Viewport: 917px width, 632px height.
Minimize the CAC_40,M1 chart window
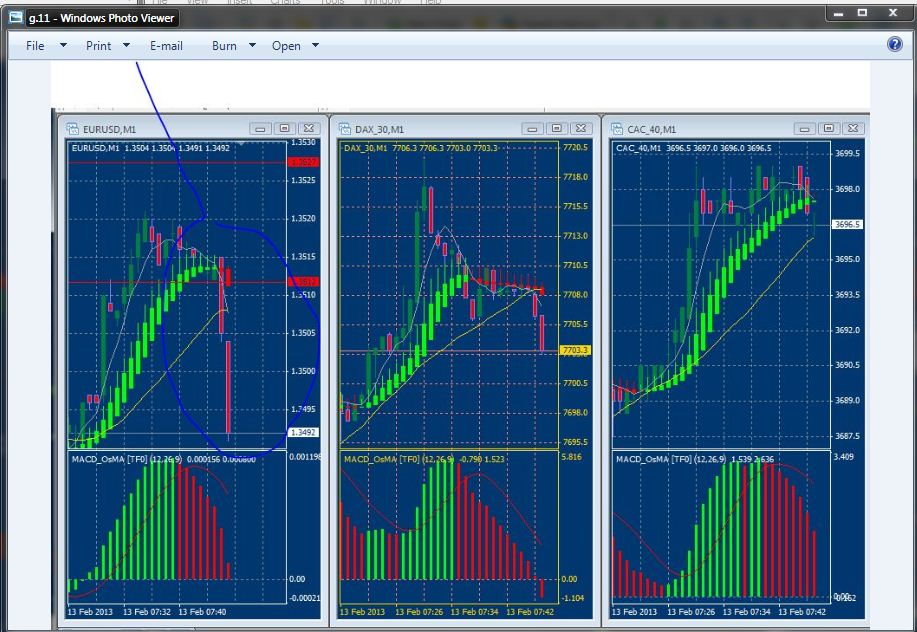point(805,129)
